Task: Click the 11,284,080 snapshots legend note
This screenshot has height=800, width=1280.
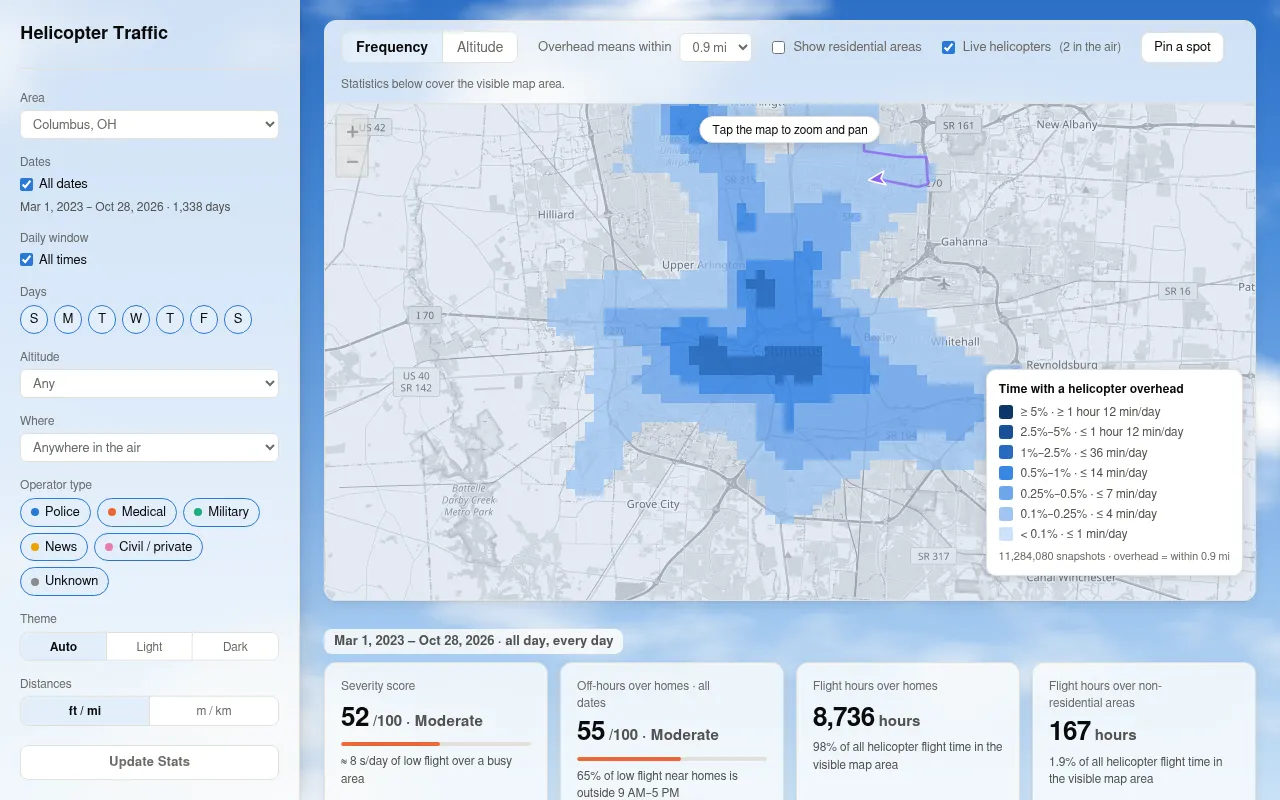Action: [1114, 556]
